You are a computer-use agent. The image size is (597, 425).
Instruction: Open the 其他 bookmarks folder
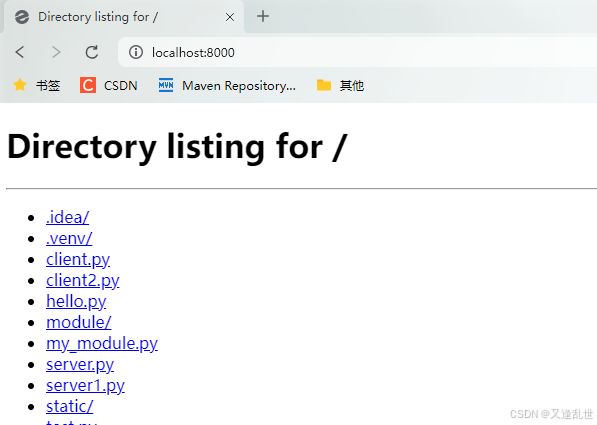tap(340, 85)
